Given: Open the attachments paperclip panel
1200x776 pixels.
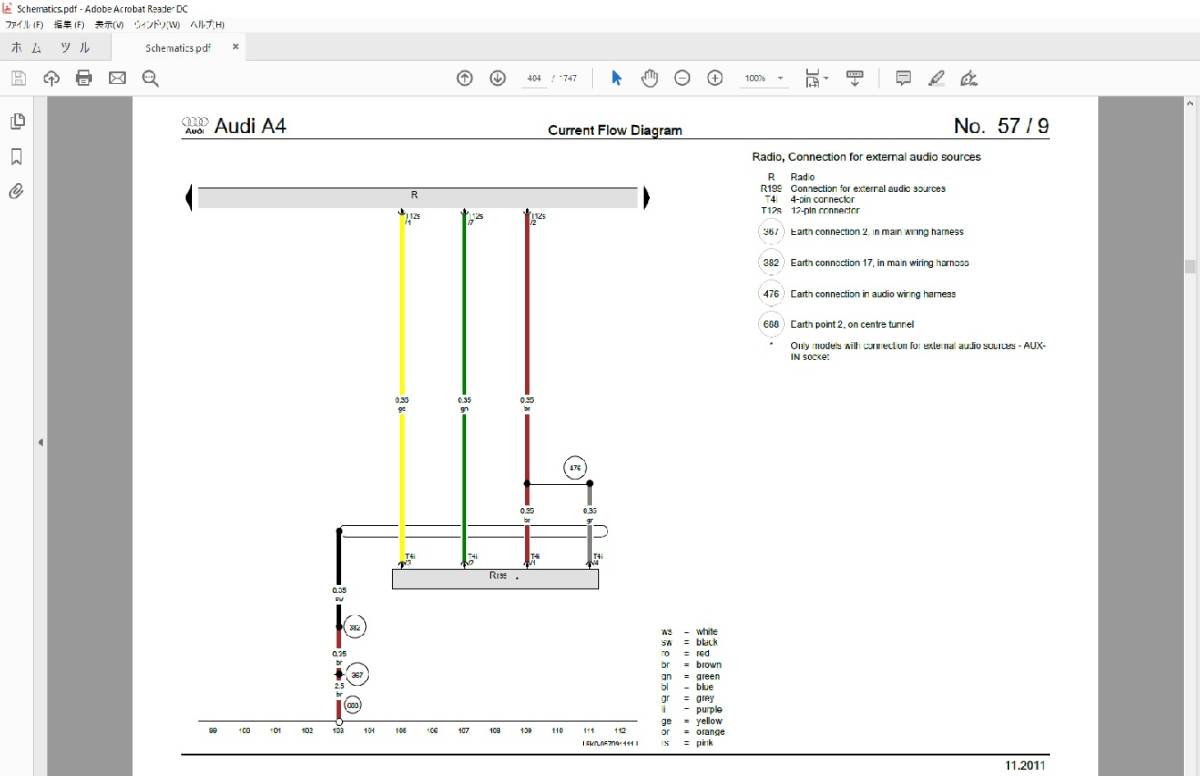Looking at the screenshot, I should click(17, 191).
